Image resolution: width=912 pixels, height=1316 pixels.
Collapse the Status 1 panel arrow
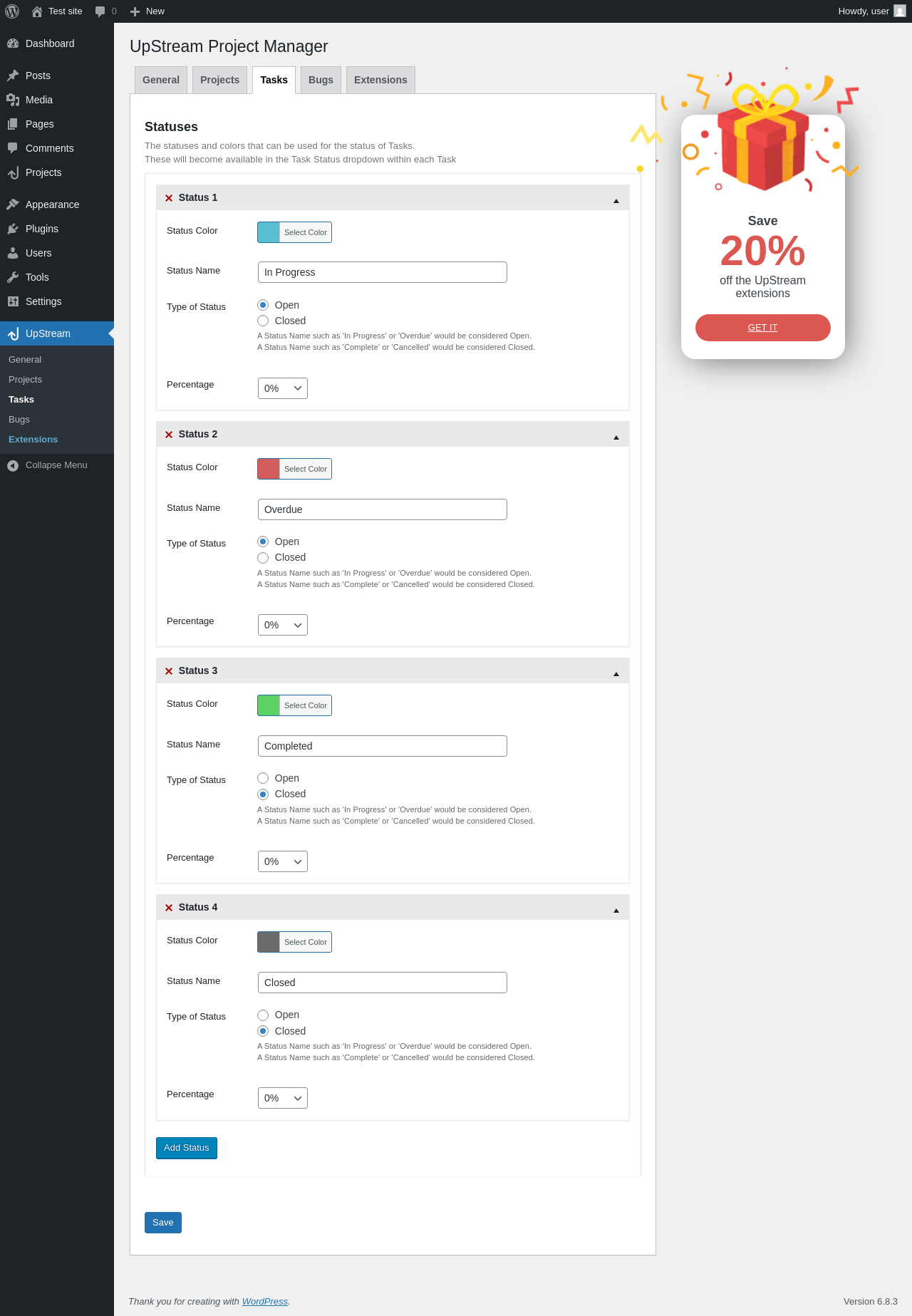click(616, 201)
